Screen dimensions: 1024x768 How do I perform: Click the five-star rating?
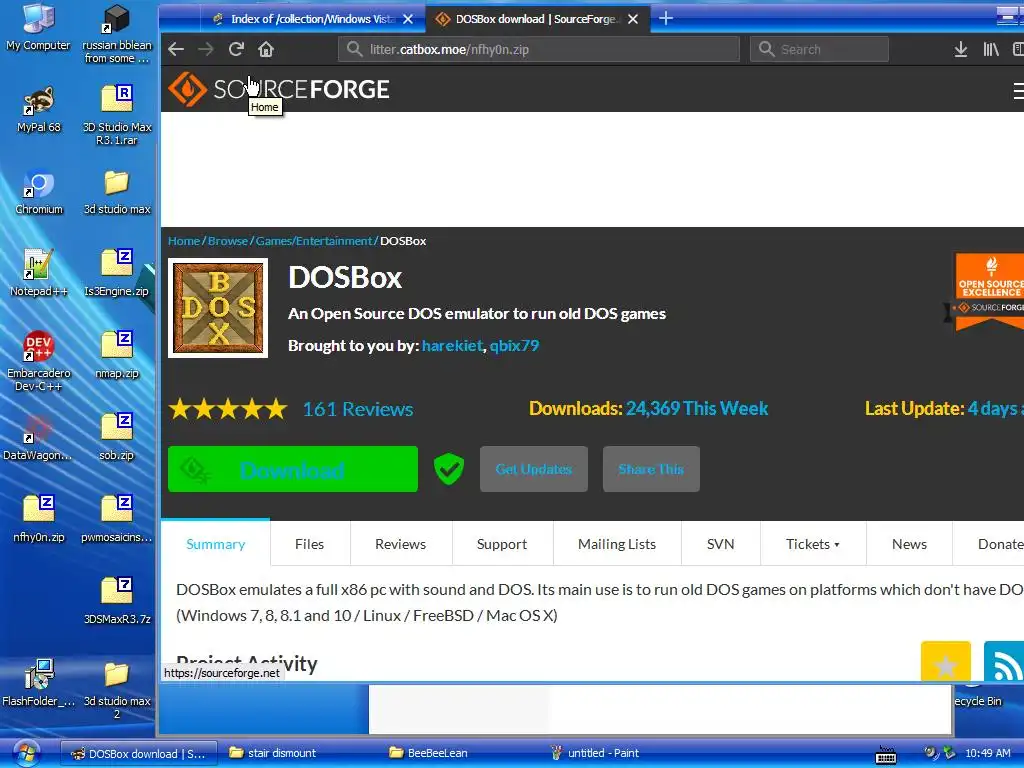click(x=228, y=409)
